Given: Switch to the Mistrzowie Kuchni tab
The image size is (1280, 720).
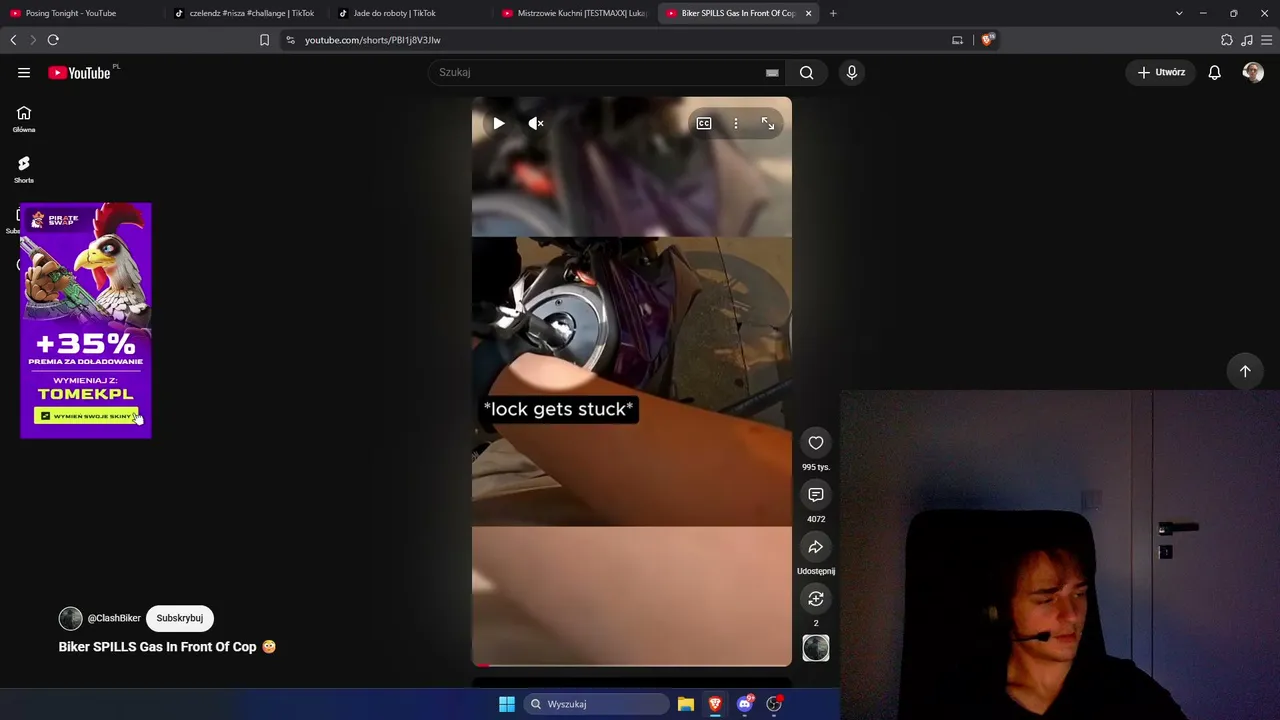Looking at the screenshot, I should point(574,13).
